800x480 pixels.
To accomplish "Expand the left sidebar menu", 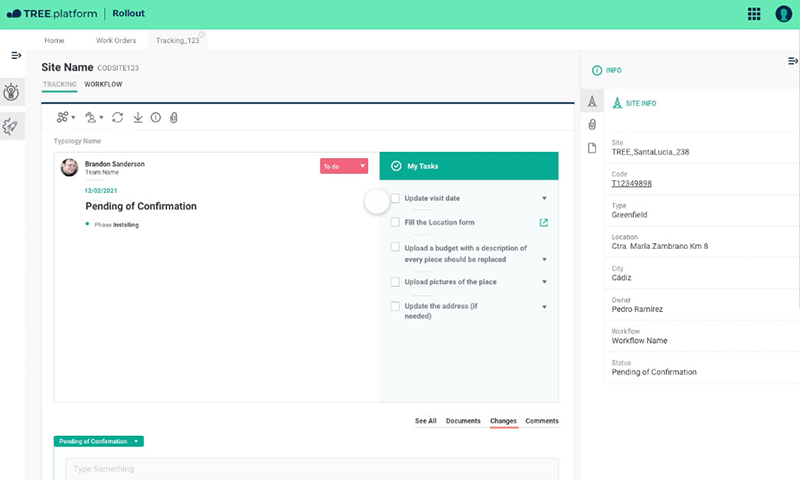I will click(16, 55).
